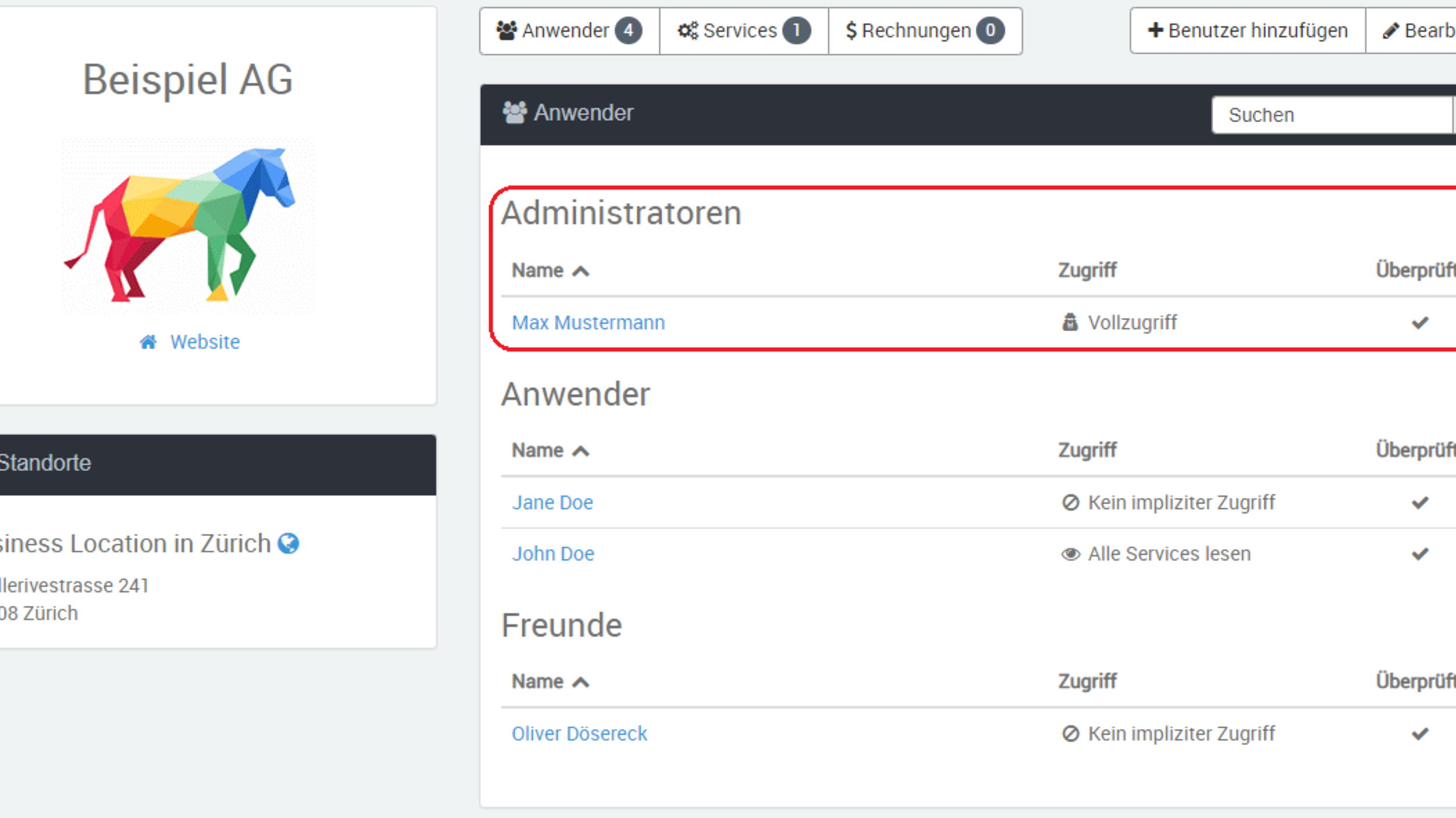
Task: Switch to the Services tab
Action: tap(743, 31)
